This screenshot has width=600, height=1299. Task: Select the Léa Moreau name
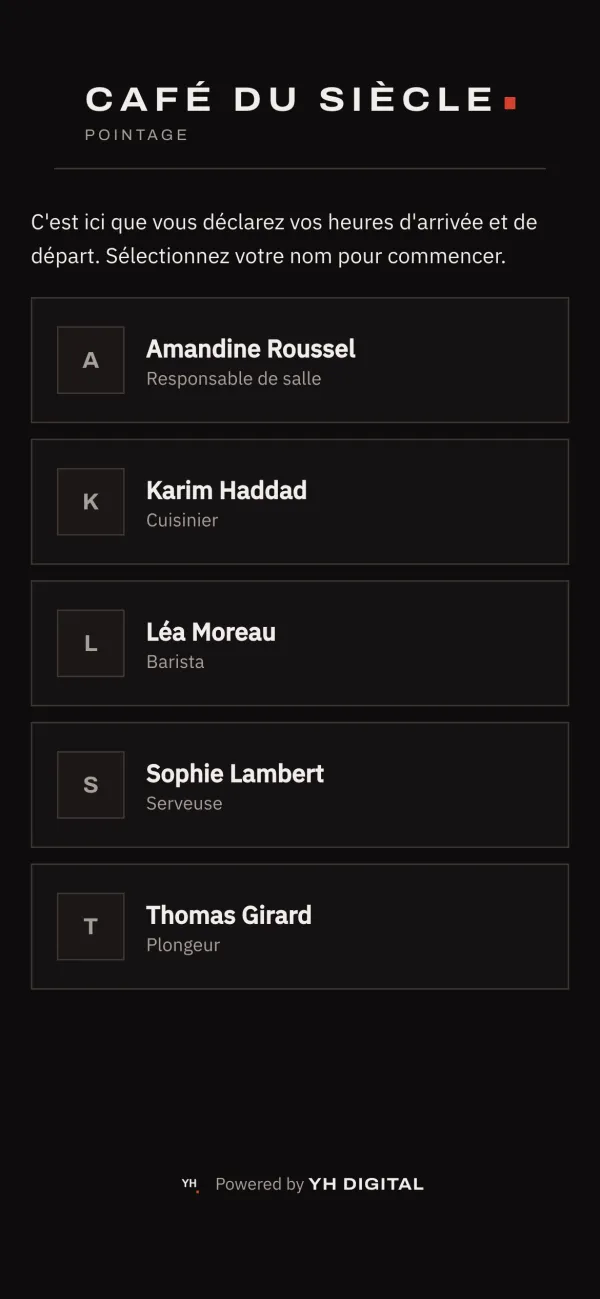pos(211,632)
